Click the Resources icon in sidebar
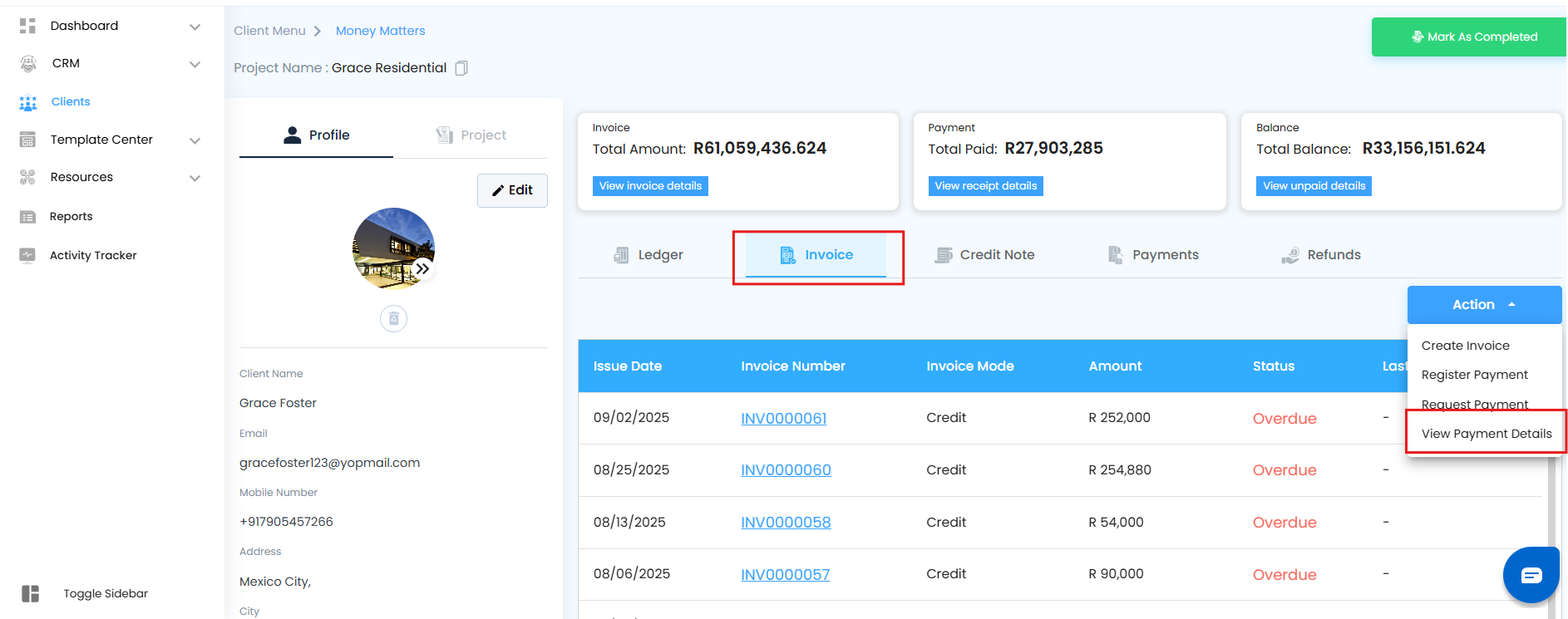This screenshot has height=619, width=1568. click(x=27, y=177)
